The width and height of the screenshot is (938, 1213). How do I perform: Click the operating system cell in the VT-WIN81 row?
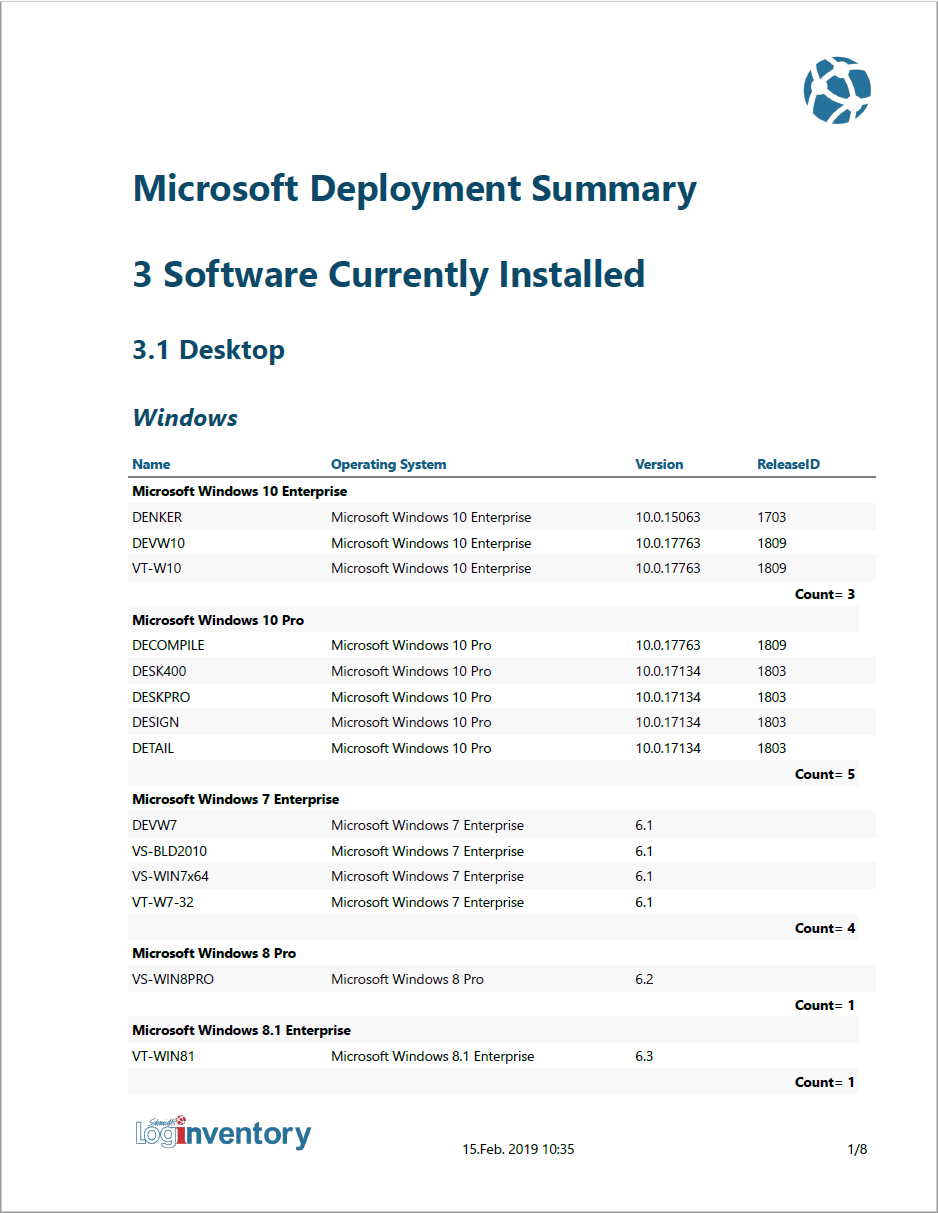(433, 1056)
